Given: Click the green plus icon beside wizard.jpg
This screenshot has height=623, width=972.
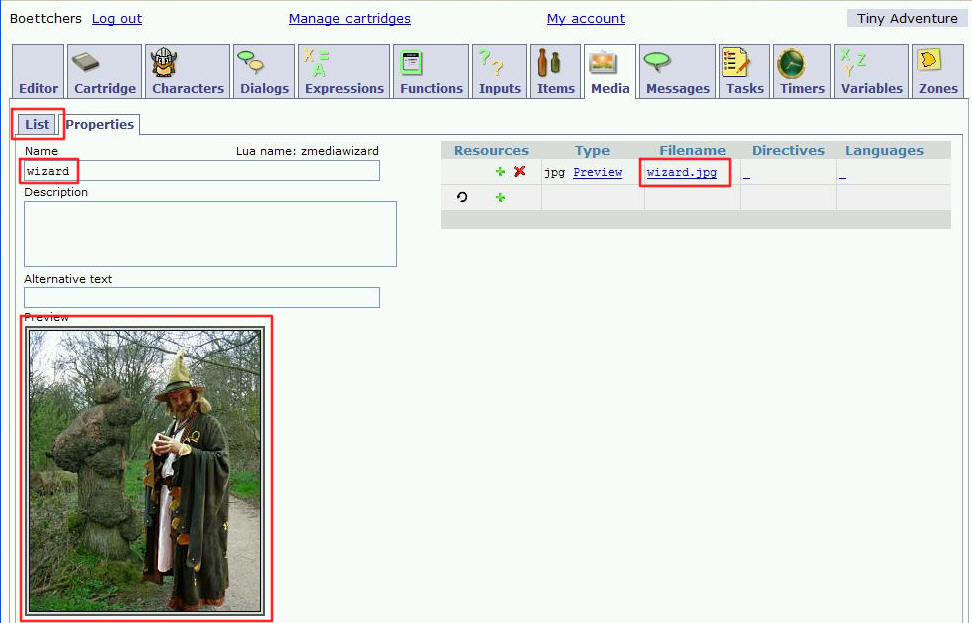Looking at the screenshot, I should (500, 172).
